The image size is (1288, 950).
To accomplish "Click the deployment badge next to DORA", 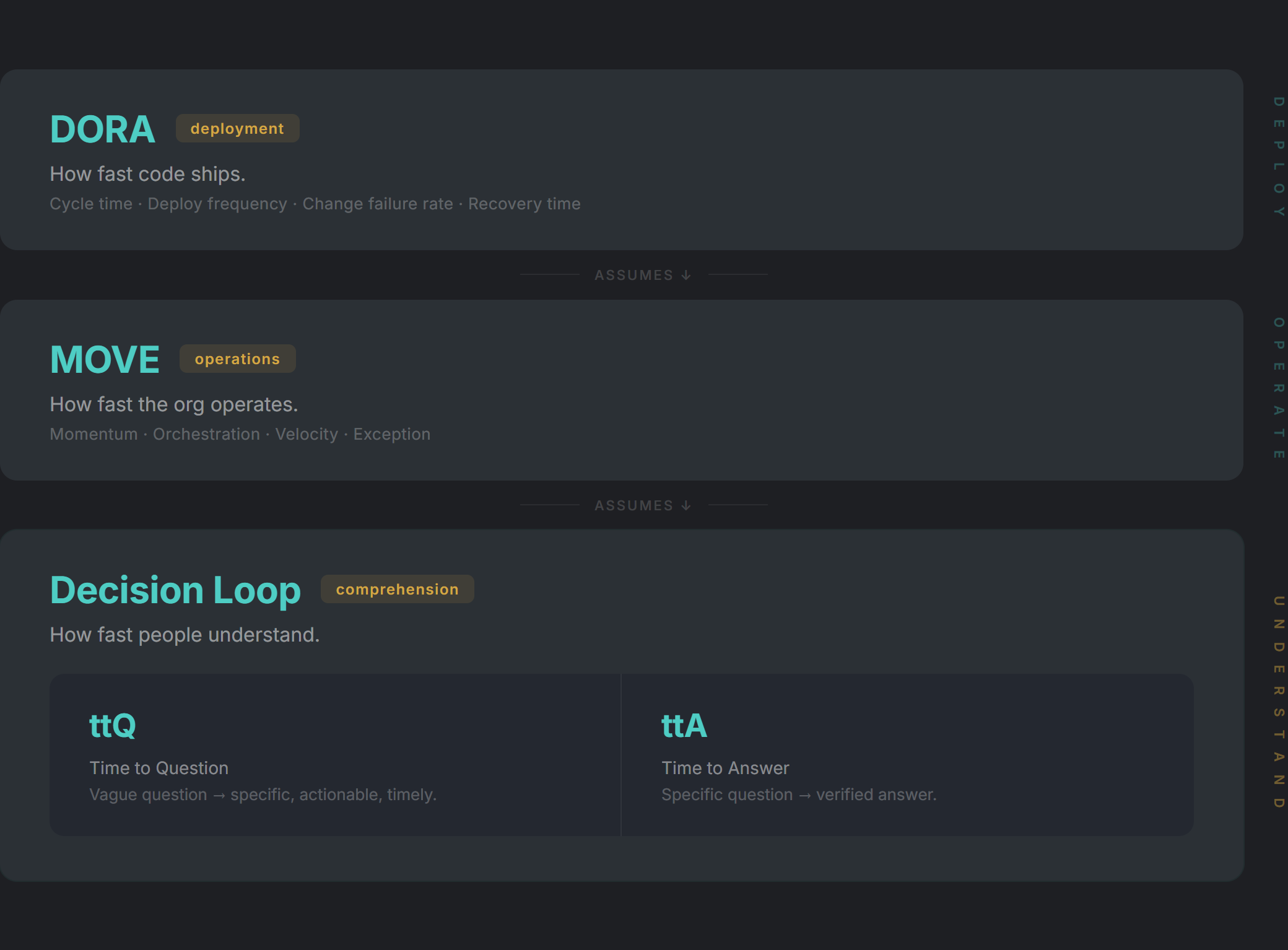I will [x=237, y=128].
